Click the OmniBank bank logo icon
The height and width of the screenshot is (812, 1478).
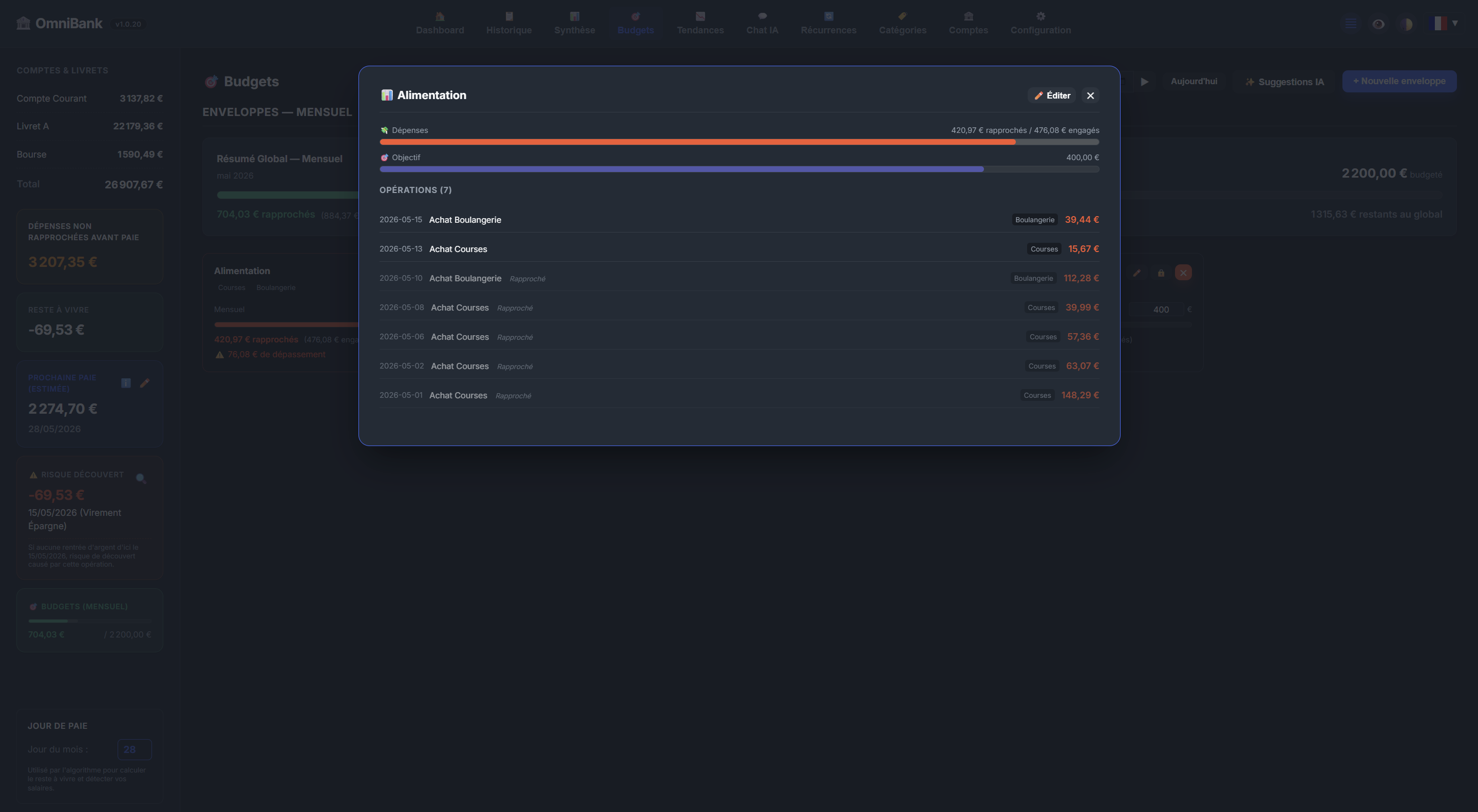pos(24,23)
